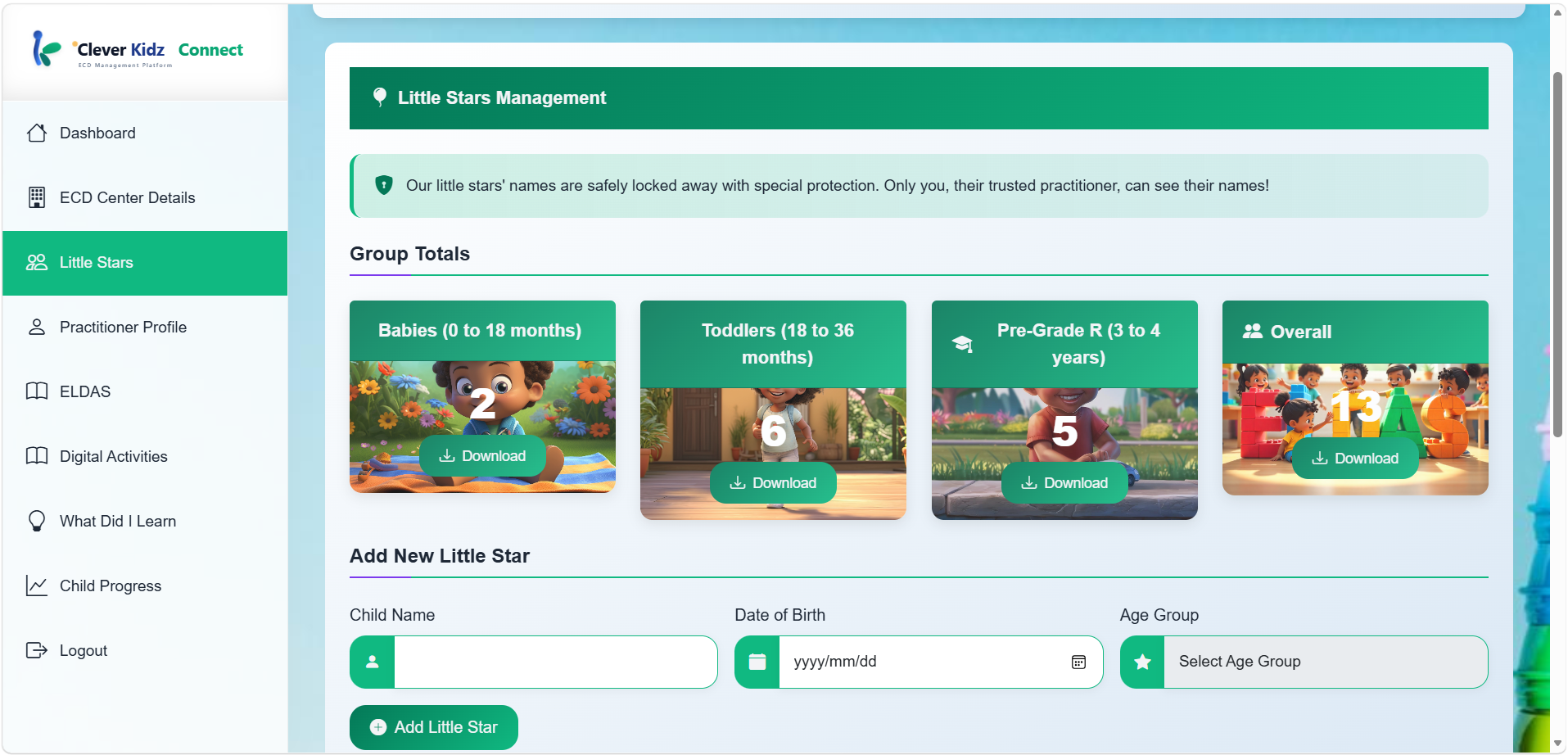Click the Logout arrow icon

pos(37,650)
